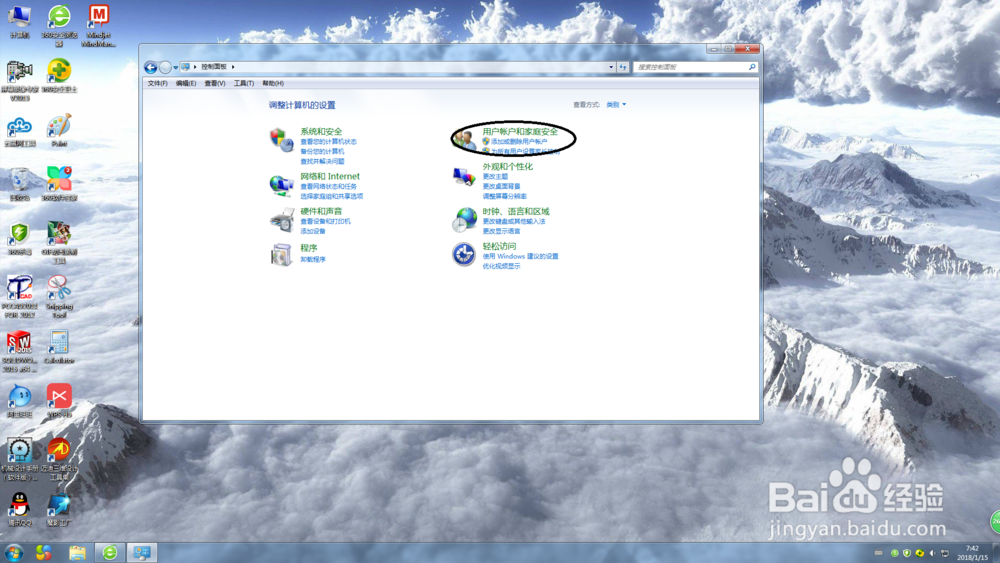The image size is (1000, 563).
Task: Click the Back arrow button
Action: 151,67
